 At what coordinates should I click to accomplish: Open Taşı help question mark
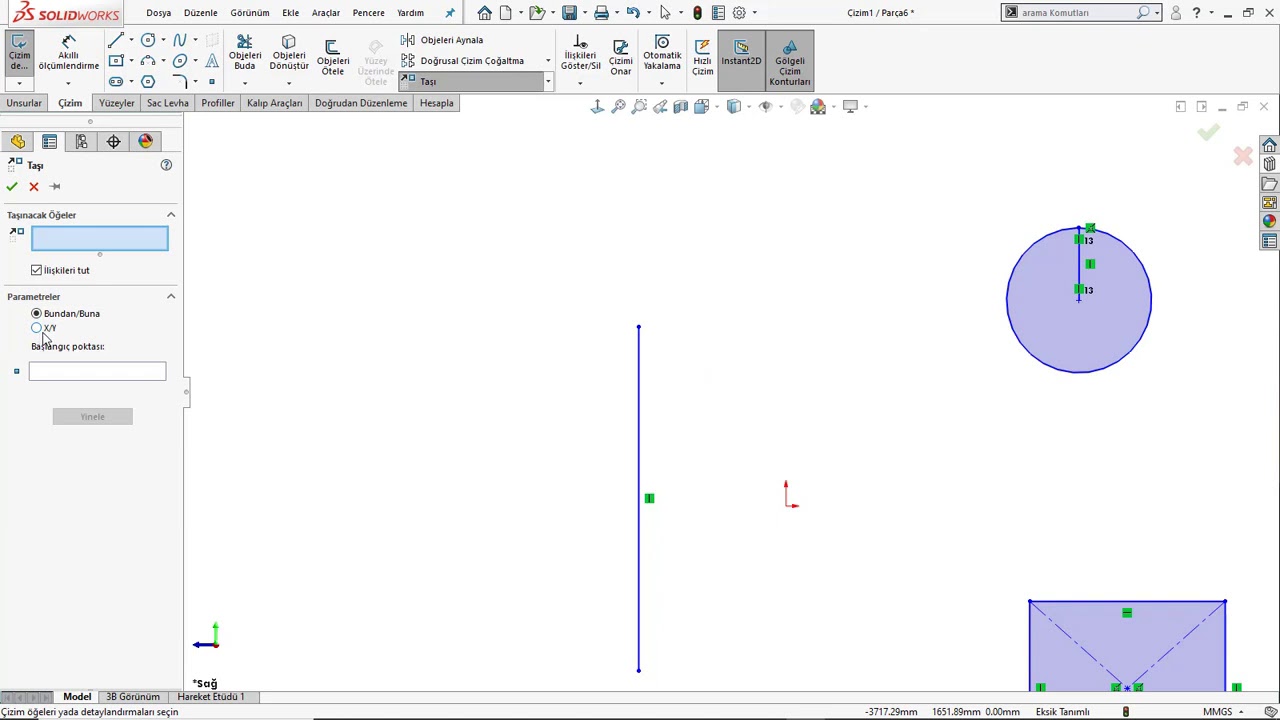[166, 165]
